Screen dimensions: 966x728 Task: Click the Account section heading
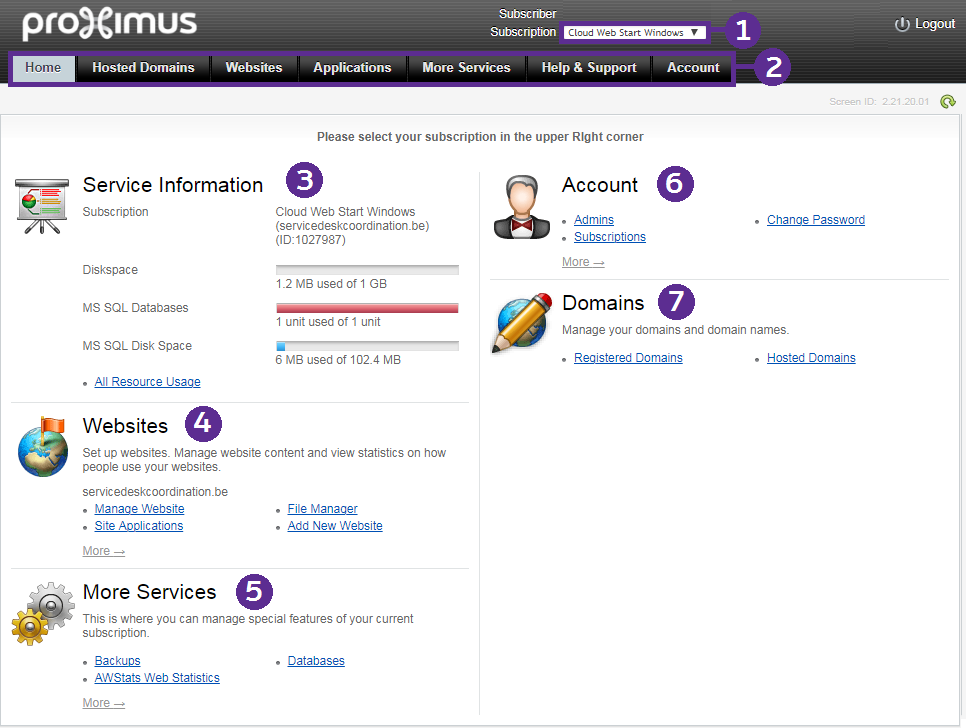(599, 185)
